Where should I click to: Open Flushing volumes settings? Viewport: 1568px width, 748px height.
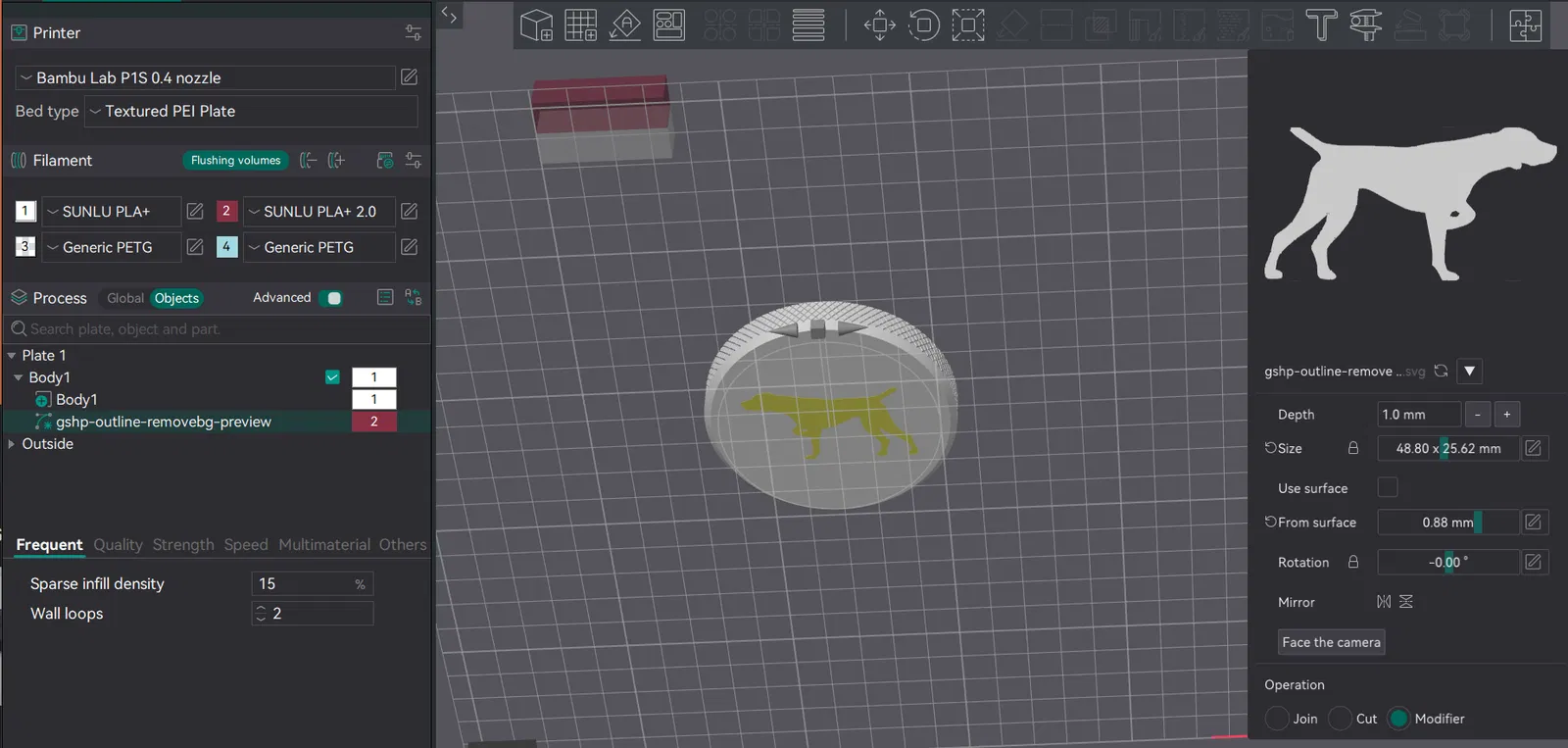tap(235, 160)
